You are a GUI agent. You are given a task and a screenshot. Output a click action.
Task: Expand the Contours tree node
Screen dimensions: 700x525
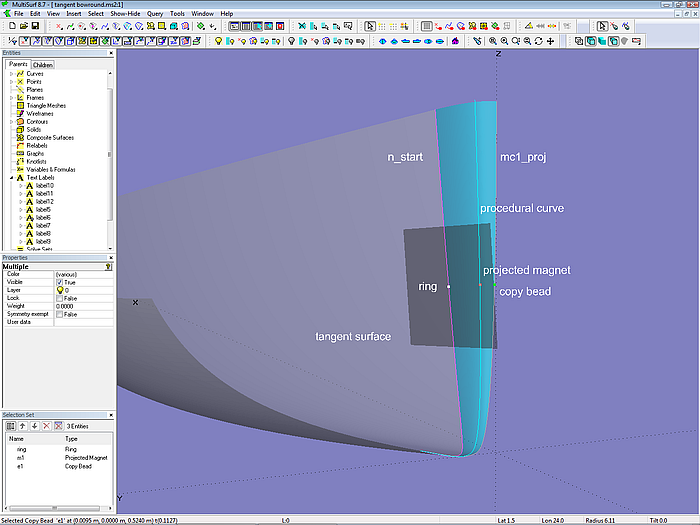click(12, 121)
